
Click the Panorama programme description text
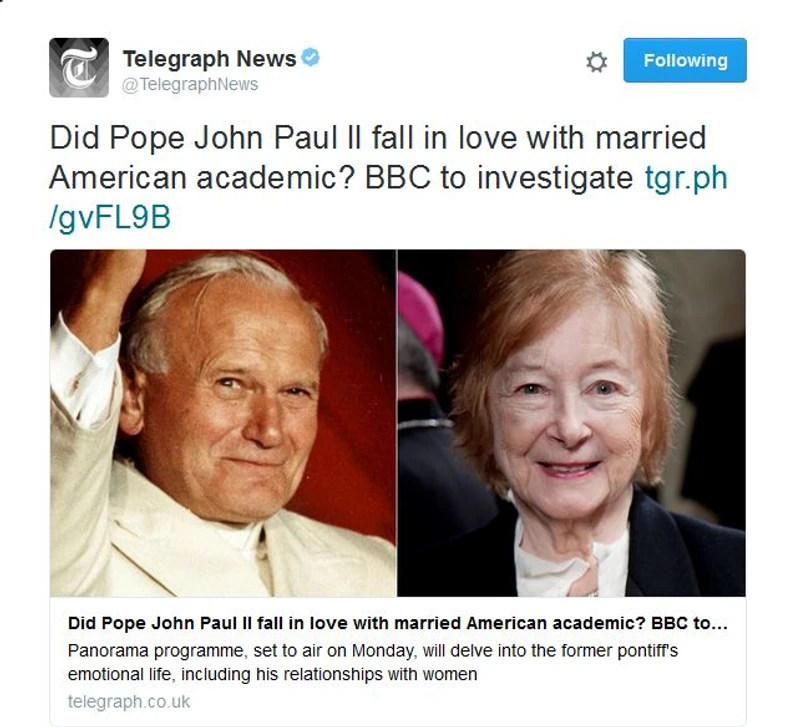(x=373, y=650)
